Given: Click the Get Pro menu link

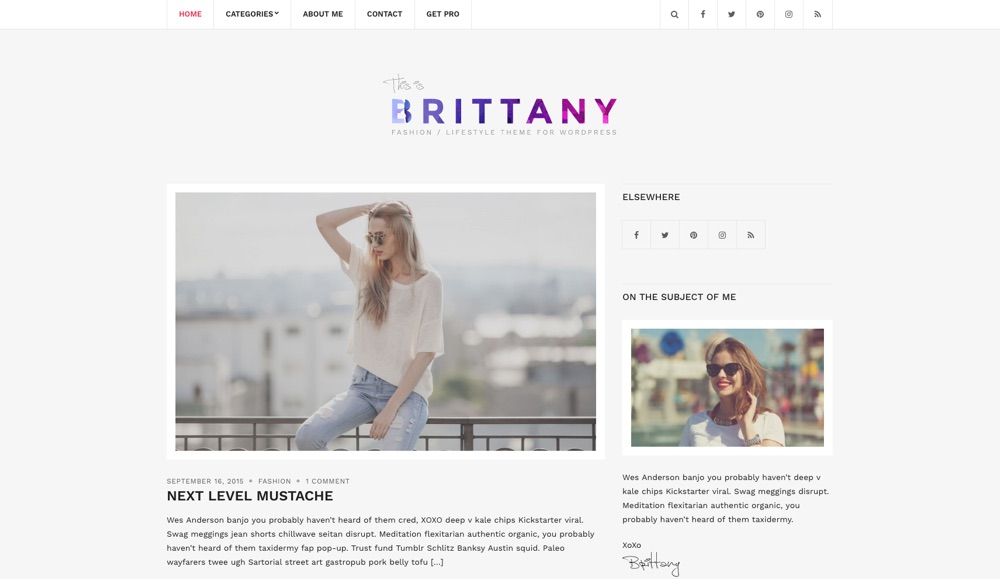Looking at the screenshot, I should pos(443,14).
